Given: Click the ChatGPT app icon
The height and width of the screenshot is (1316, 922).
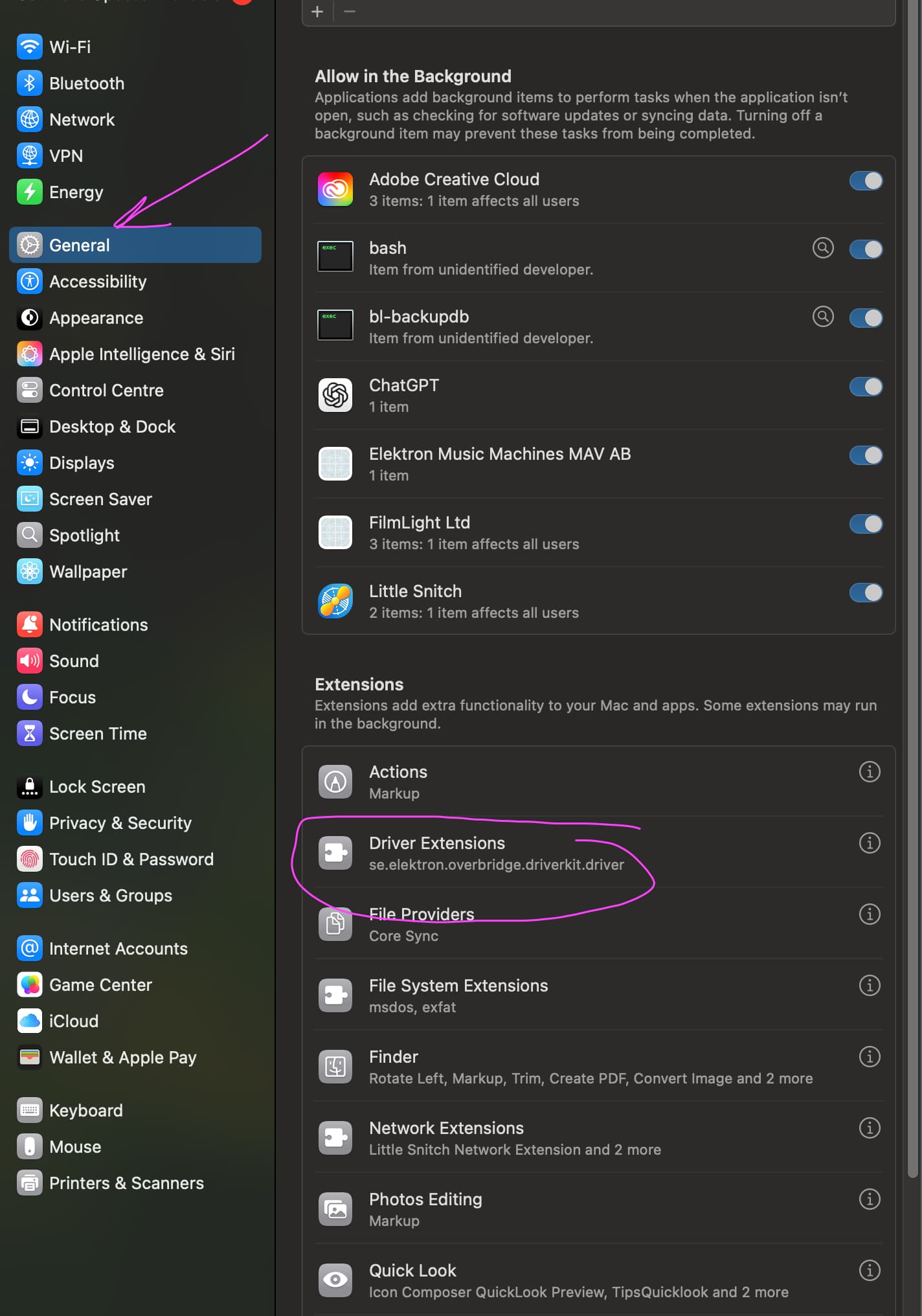Looking at the screenshot, I should coord(335,395).
